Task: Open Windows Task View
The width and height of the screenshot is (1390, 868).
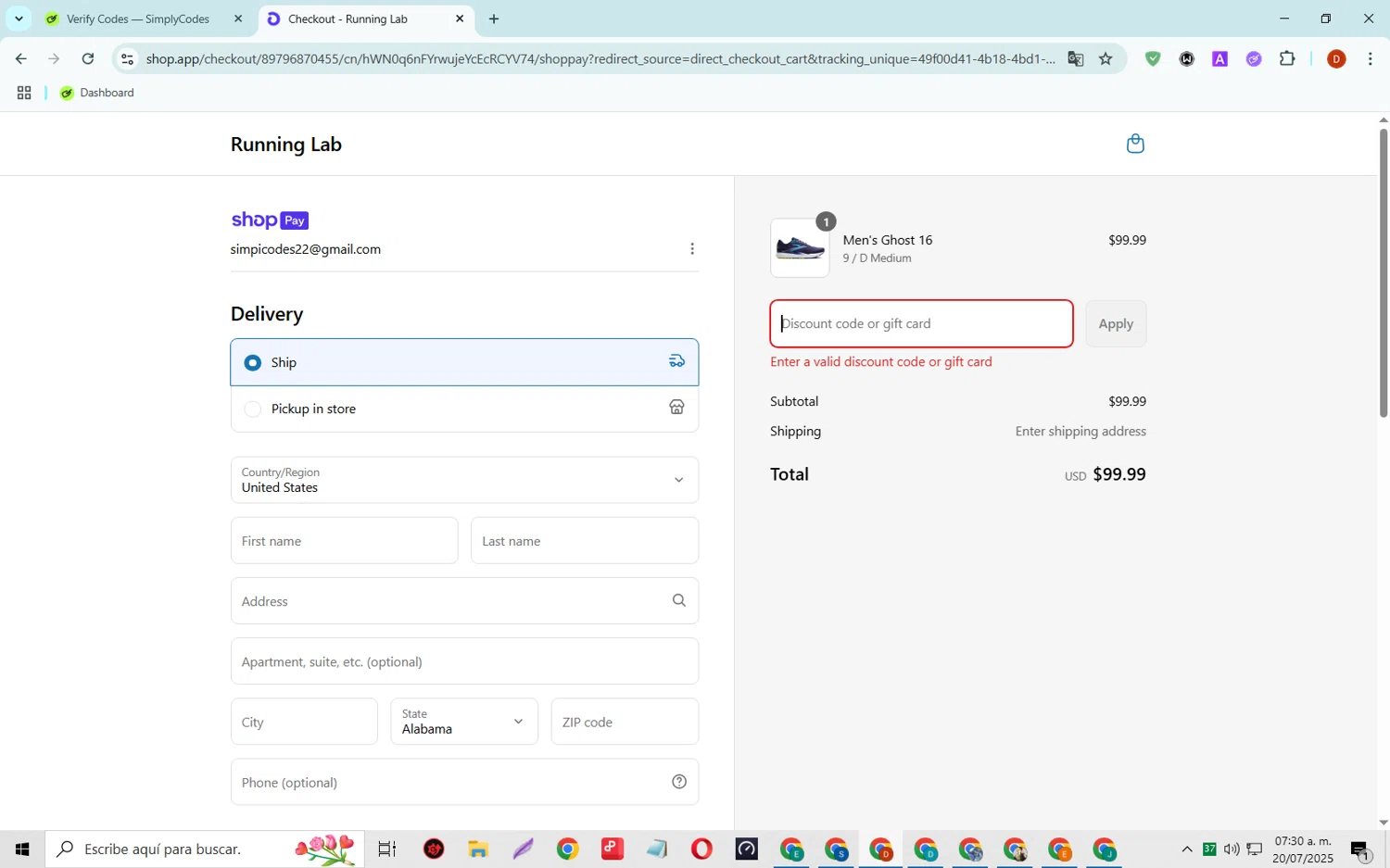Action: click(x=387, y=849)
